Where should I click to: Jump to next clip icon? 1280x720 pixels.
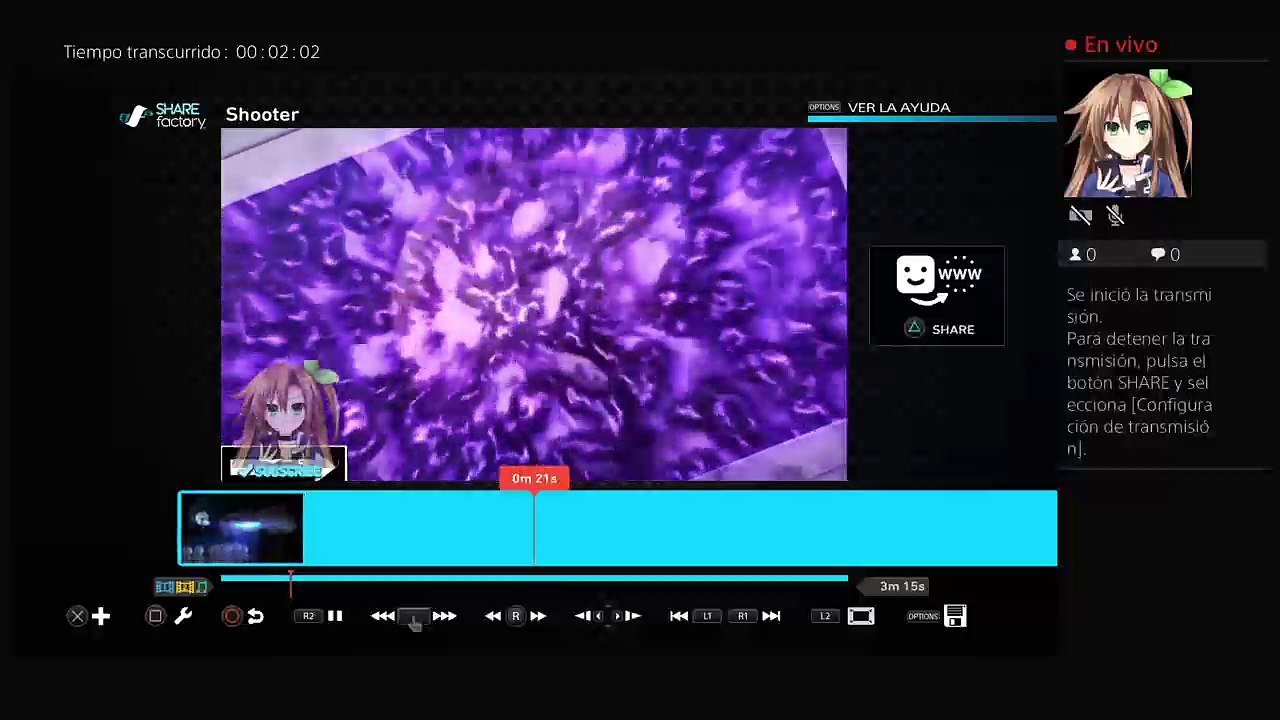click(771, 616)
